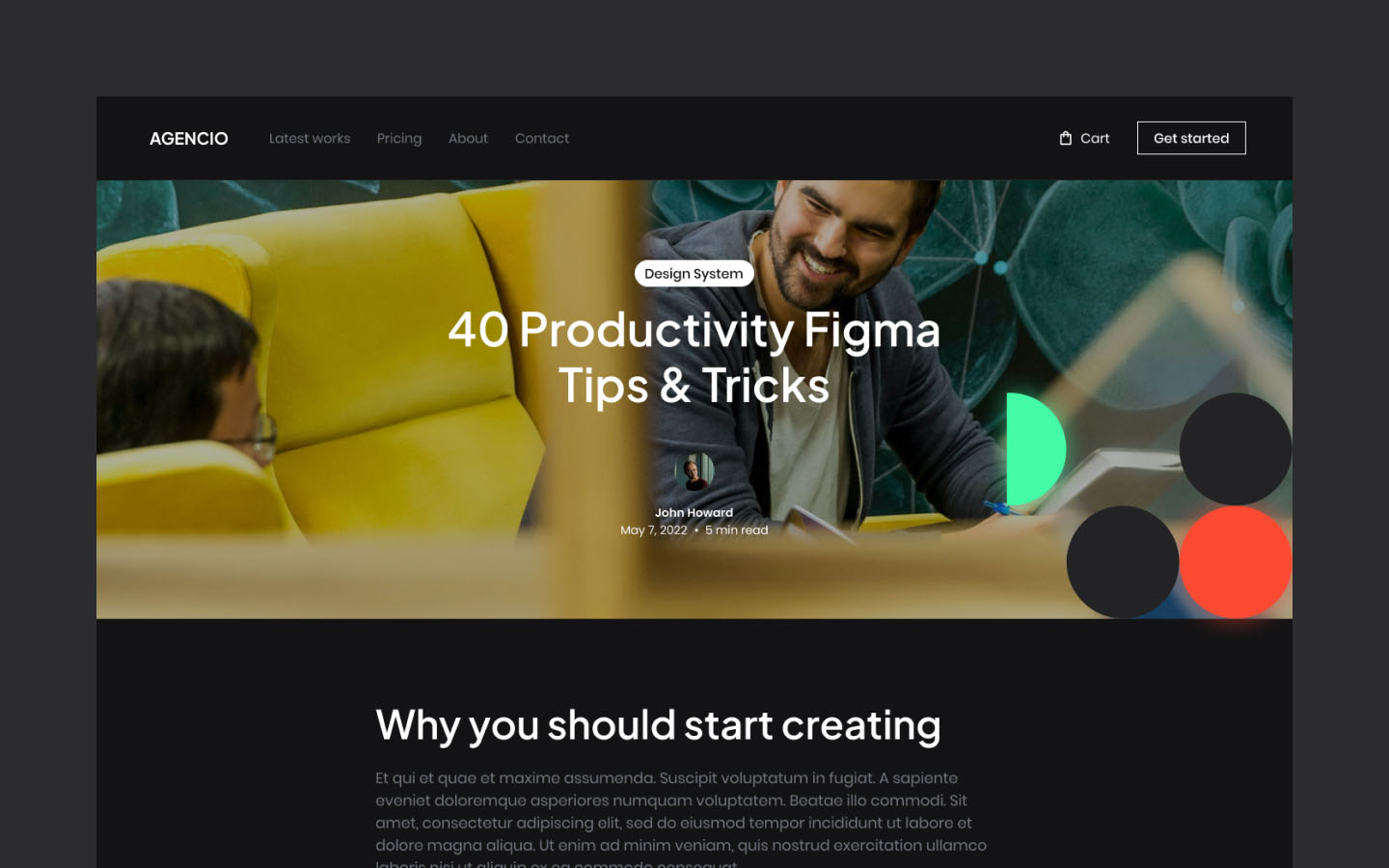Open the About nav link
The width and height of the screenshot is (1389, 868).
point(468,138)
